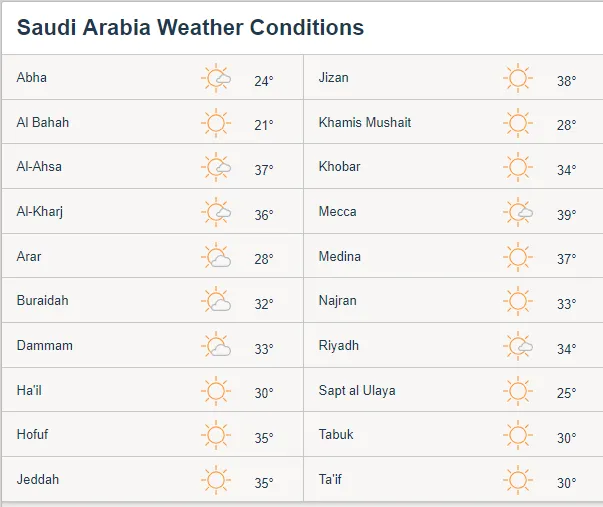The width and height of the screenshot is (603, 507).
Task: Open the Najran weather link
Action: tap(337, 300)
